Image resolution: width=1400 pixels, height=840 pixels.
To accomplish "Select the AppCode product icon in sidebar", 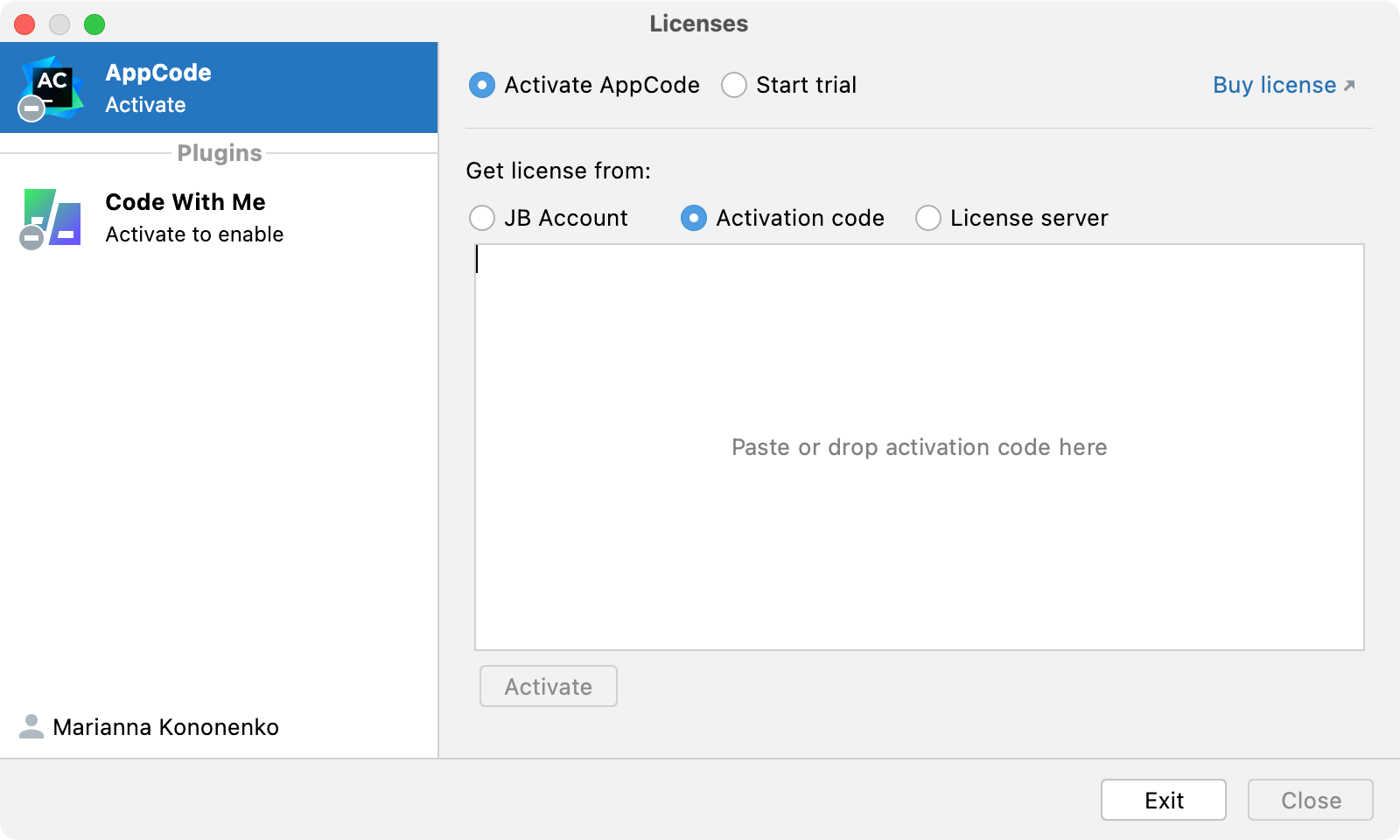I will (x=52, y=85).
